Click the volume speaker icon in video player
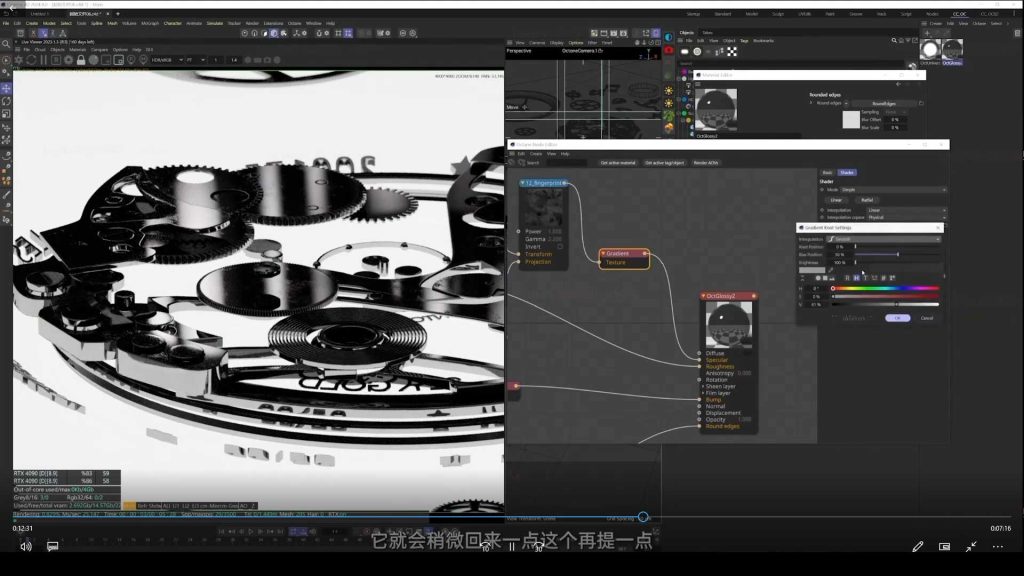This screenshot has height=576, width=1024. point(25,547)
